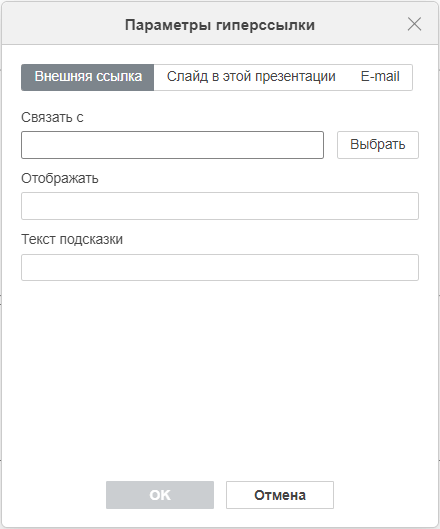Click the 'Текст подсказки' label
This screenshot has height=529, width=440.
tap(72, 240)
